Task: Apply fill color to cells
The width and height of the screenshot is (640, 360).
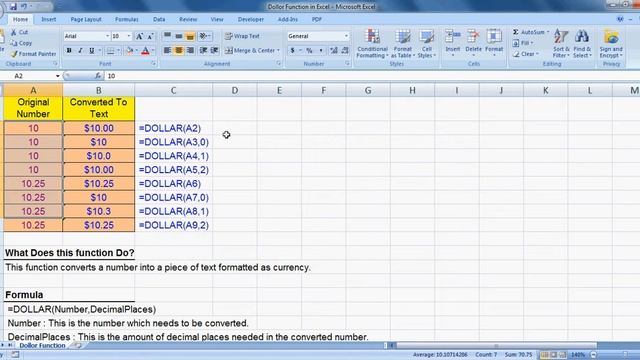Action: click(x=130, y=51)
